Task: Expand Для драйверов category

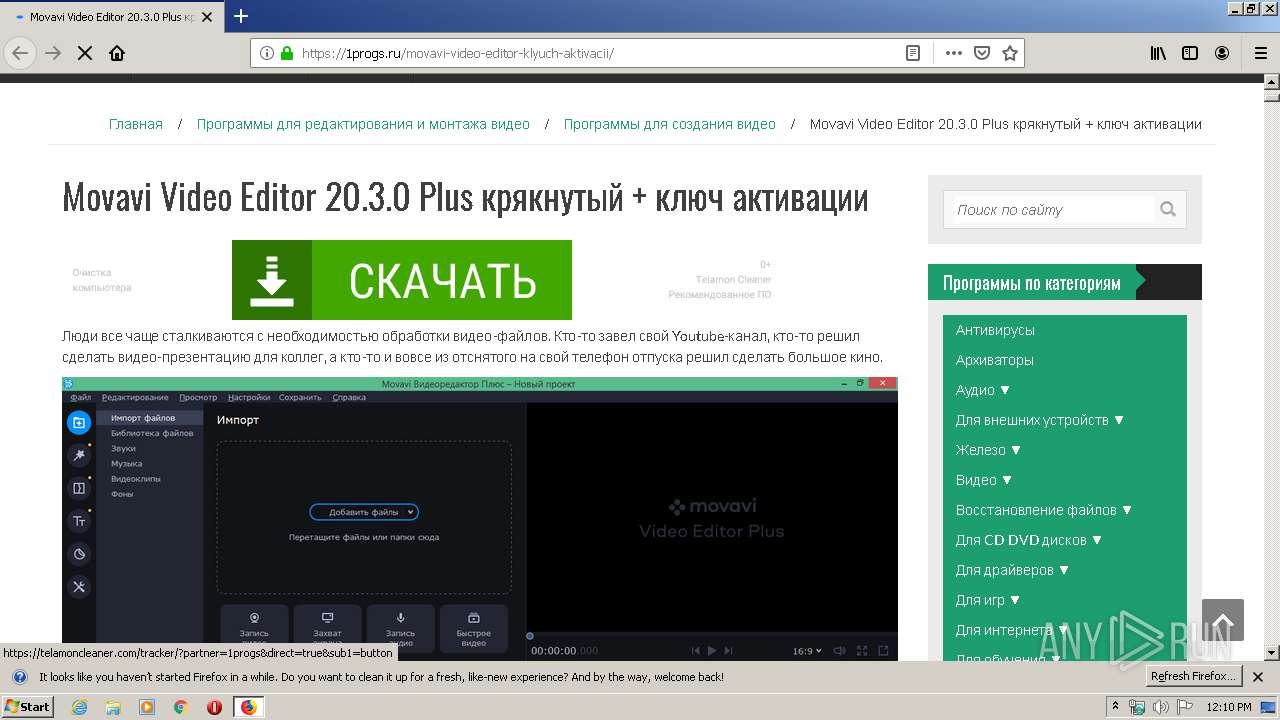Action: point(1013,570)
